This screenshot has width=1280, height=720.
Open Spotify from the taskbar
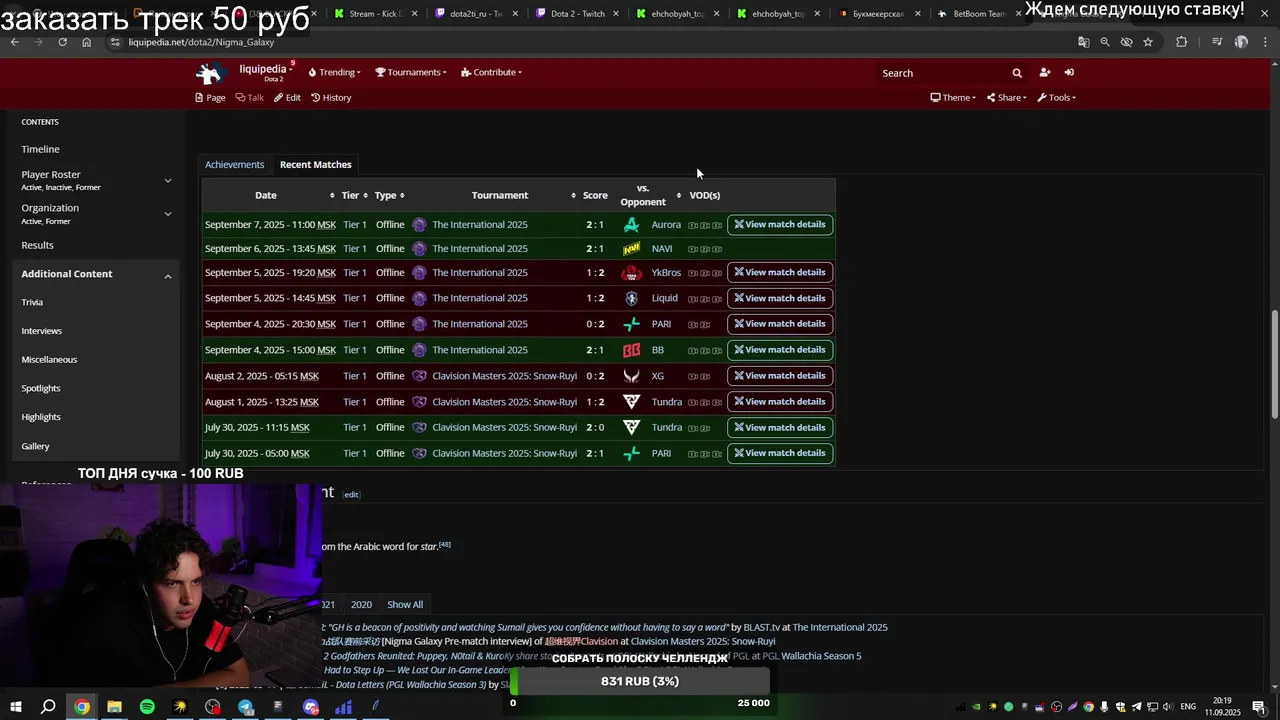click(147, 707)
